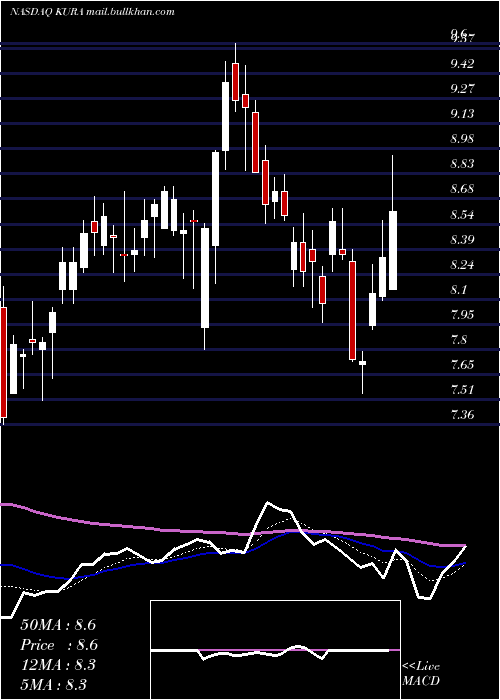Click the last white candlestick on the right
The image size is (500, 700).
(x=393, y=250)
